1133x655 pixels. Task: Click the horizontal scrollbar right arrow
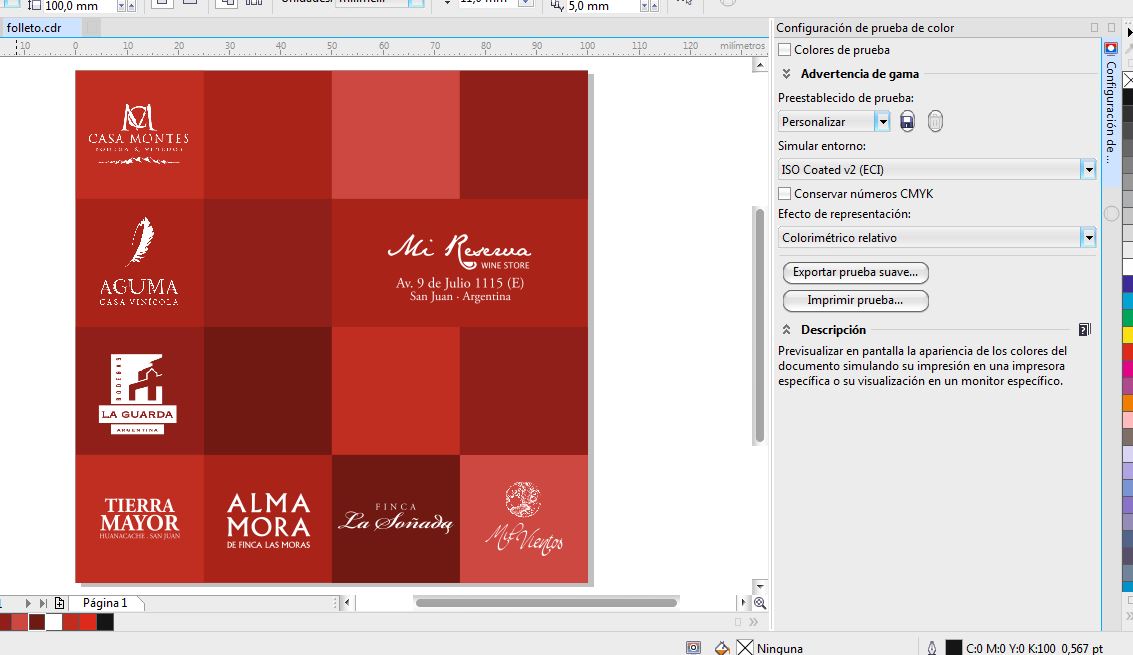click(x=743, y=602)
